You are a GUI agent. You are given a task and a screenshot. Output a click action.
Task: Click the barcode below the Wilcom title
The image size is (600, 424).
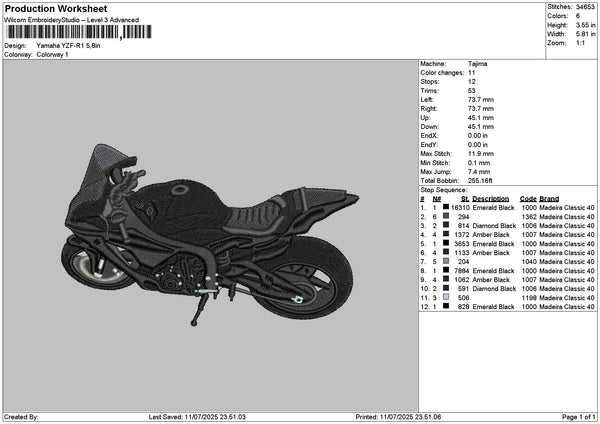point(75,32)
